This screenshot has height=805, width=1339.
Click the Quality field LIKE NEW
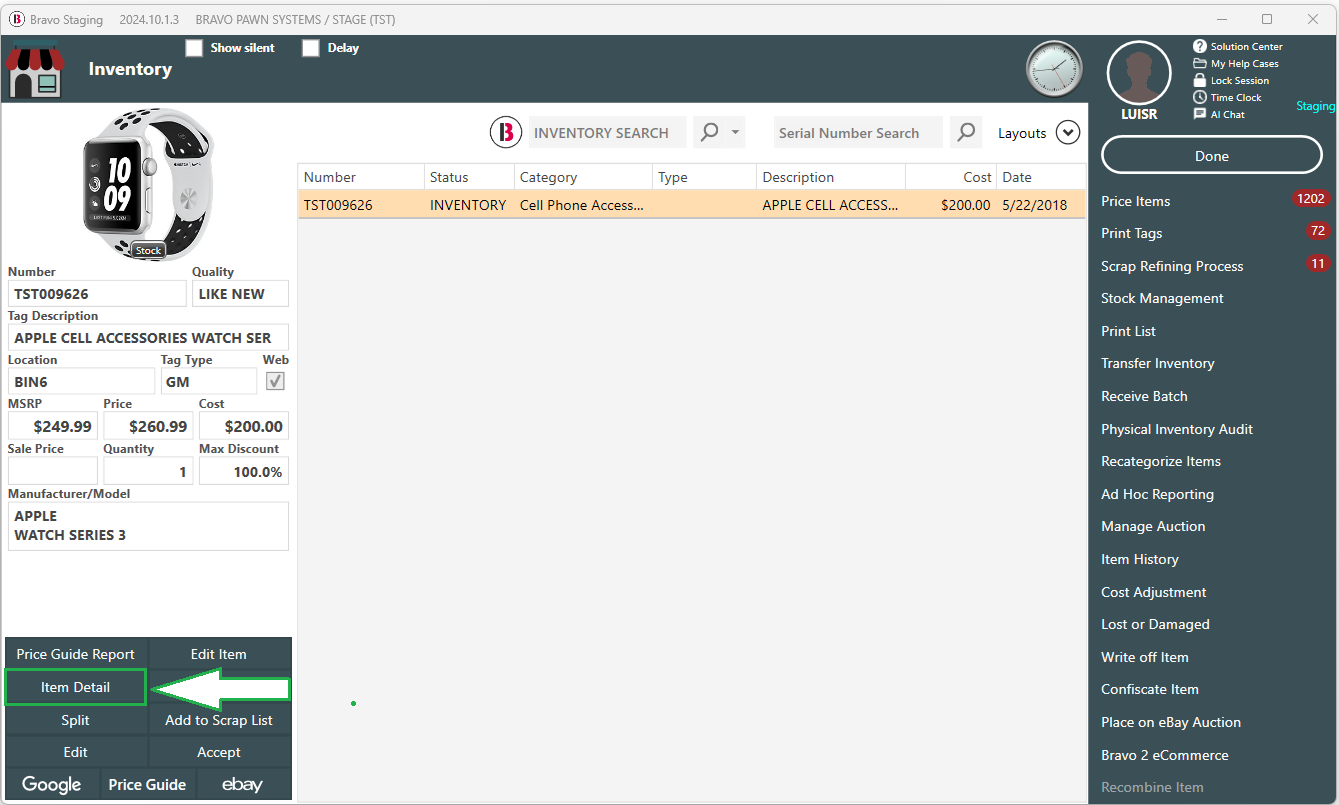(x=240, y=294)
